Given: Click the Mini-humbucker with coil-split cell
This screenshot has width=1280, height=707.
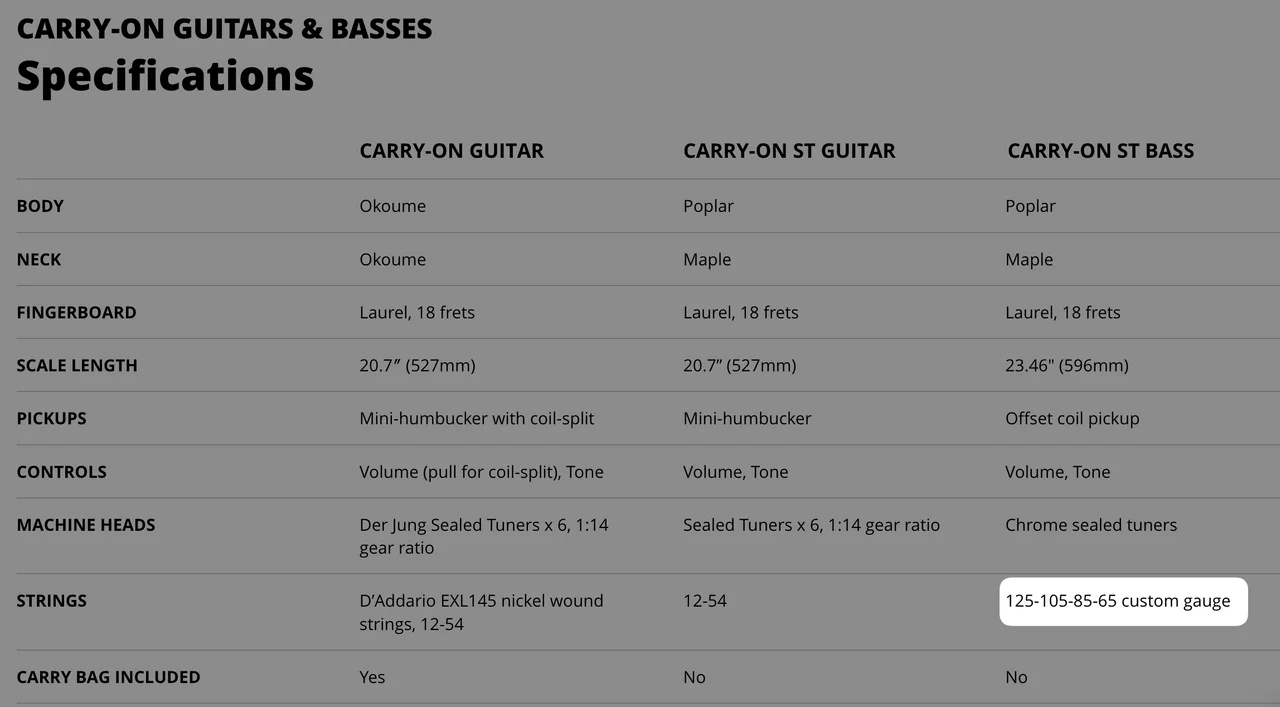Looking at the screenshot, I should click(x=476, y=418).
